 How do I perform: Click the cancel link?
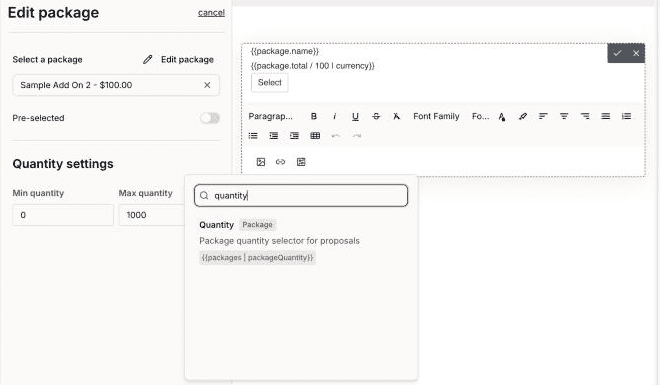(x=211, y=13)
